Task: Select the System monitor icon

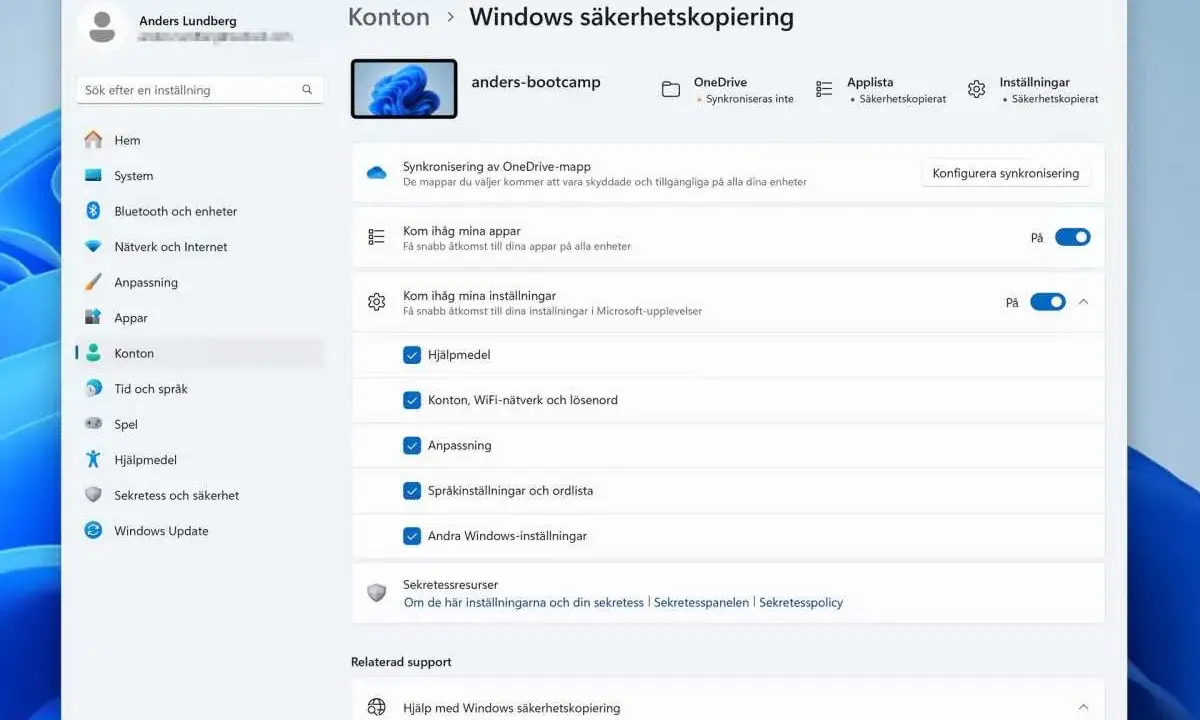Action: click(93, 175)
